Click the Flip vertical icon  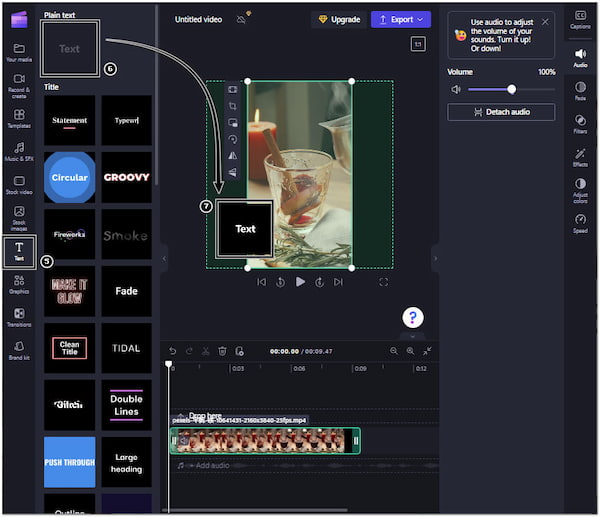click(x=232, y=172)
